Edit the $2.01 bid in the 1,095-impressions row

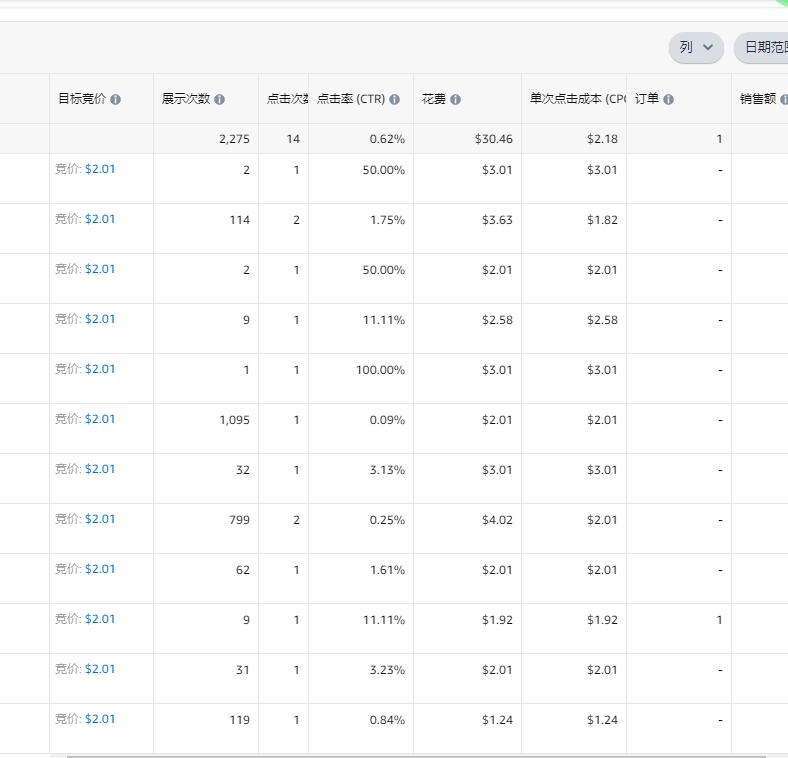coord(100,419)
